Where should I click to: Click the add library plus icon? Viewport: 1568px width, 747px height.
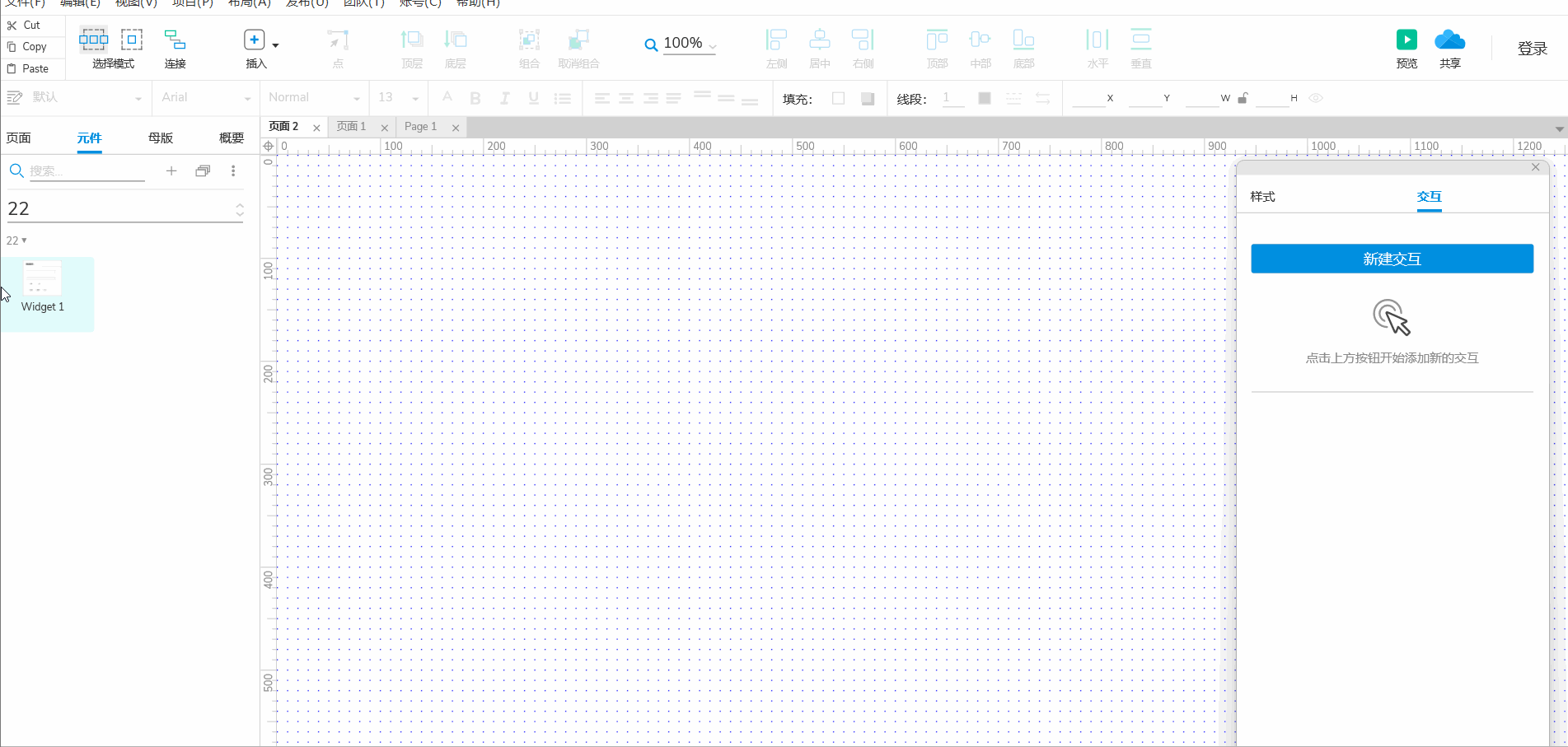(x=171, y=170)
